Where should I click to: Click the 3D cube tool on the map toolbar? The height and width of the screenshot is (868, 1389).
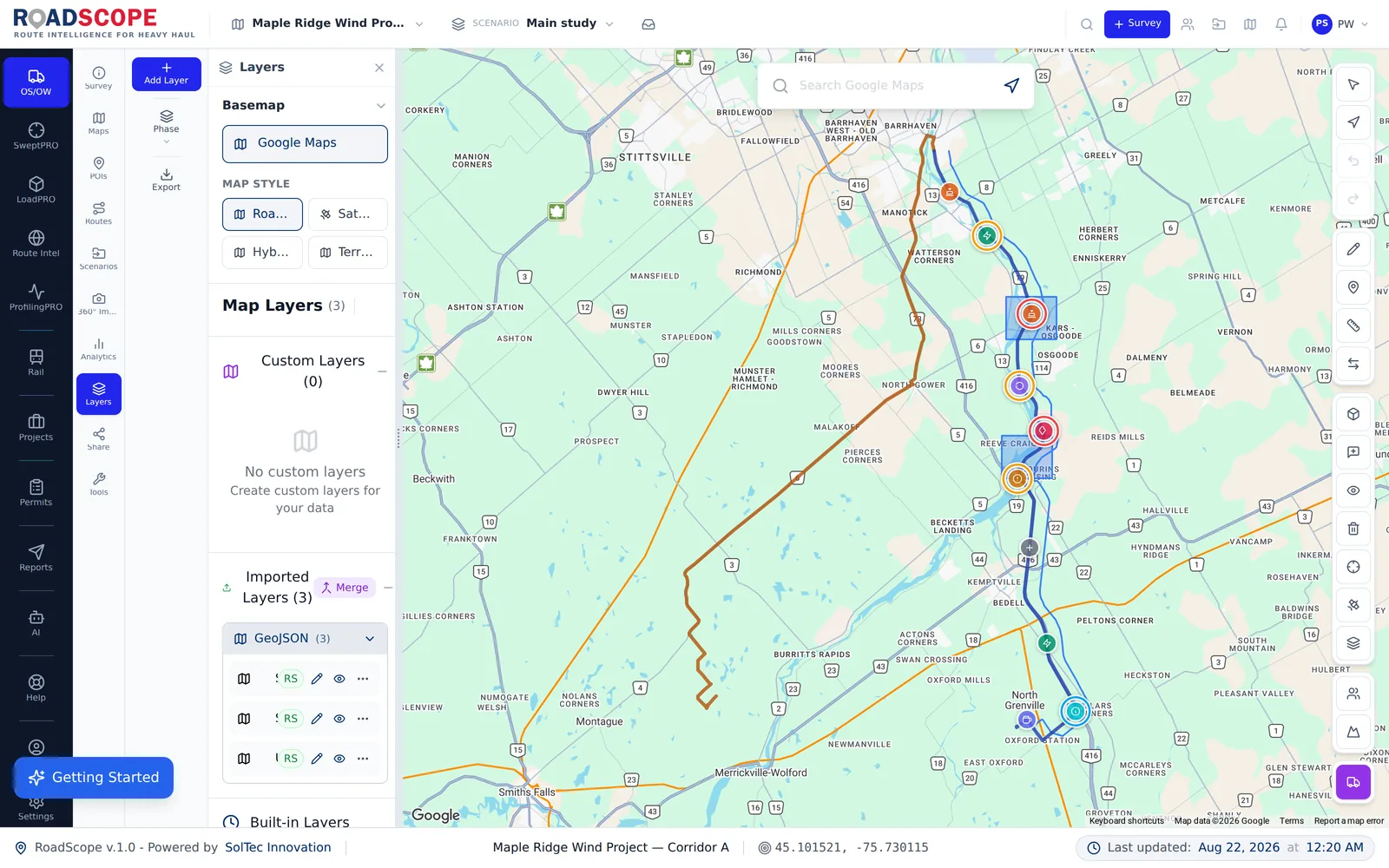click(x=1353, y=414)
